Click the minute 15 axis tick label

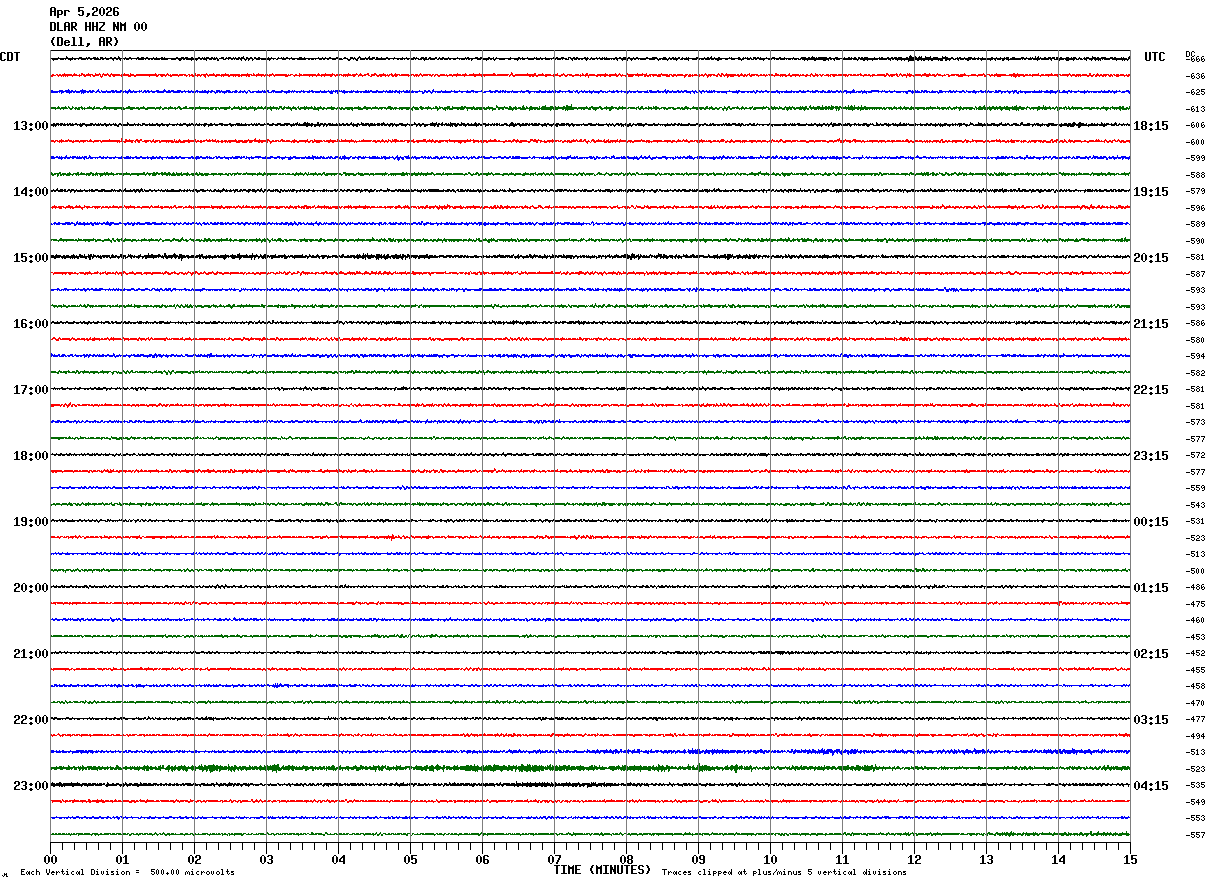click(x=1130, y=859)
